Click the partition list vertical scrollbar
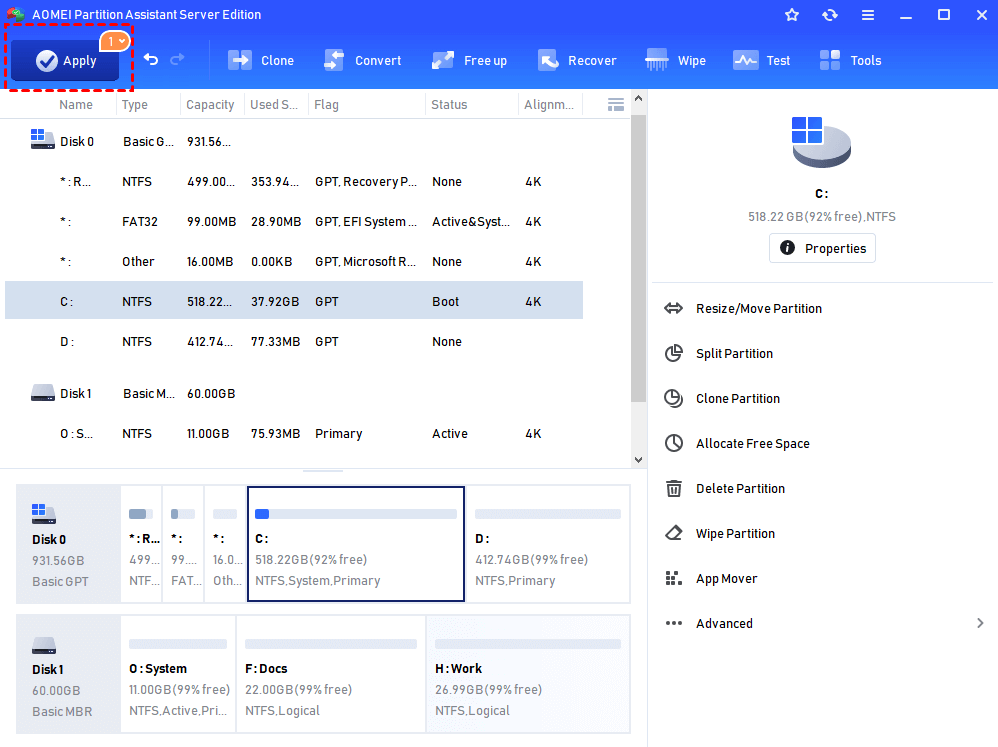 pos(638,258)
